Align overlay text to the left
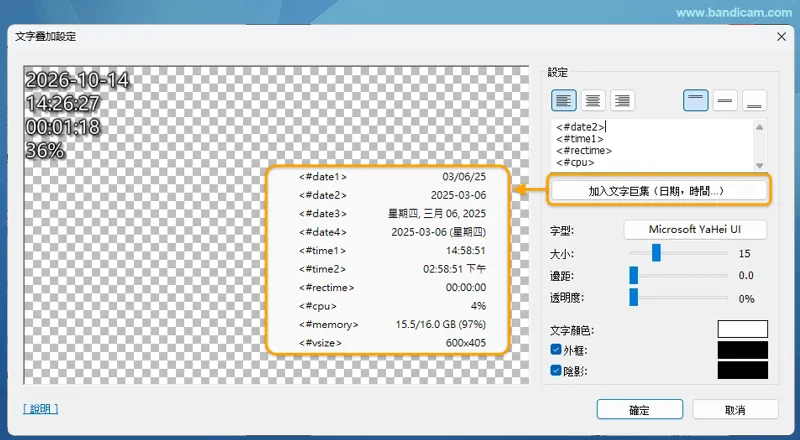Viewport: 800px width, 440px height. (x=564, y=101)
